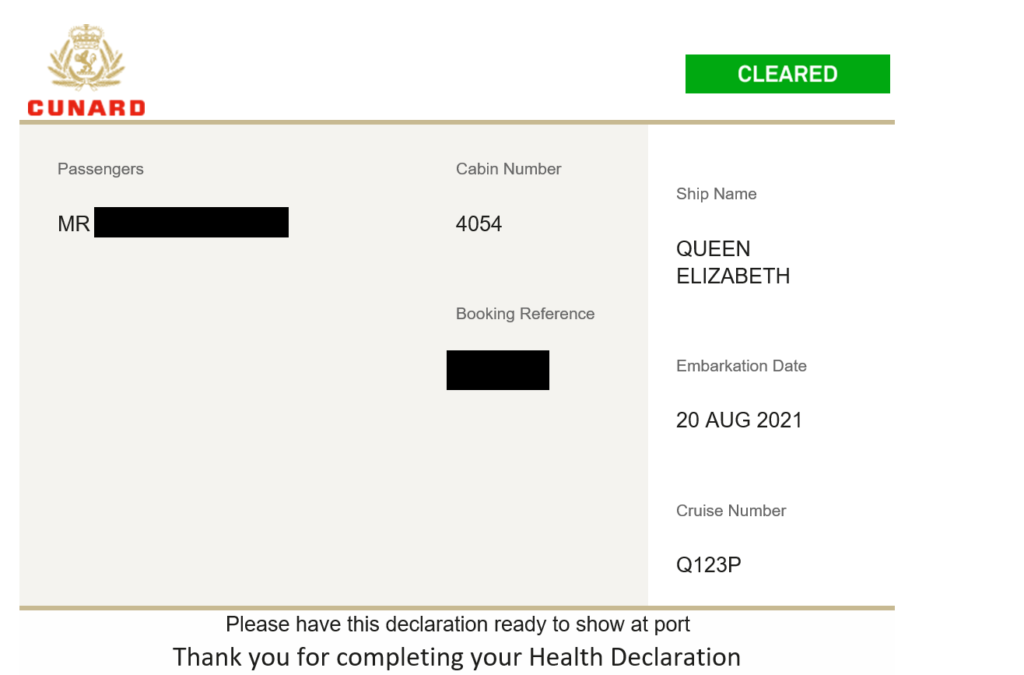Screen dimensions: 1024x675
Task: Select cruise number Q123P
Action: coord(709,565)
